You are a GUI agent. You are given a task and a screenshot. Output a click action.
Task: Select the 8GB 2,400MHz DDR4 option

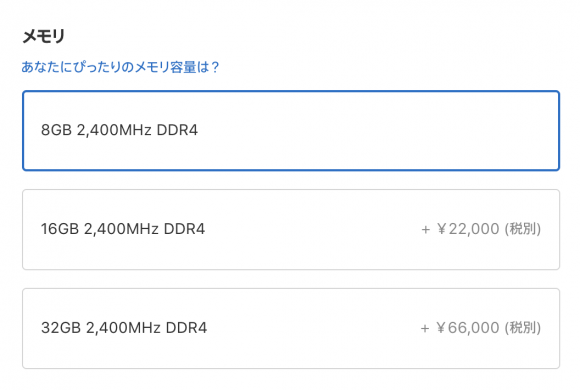(291, 131)
